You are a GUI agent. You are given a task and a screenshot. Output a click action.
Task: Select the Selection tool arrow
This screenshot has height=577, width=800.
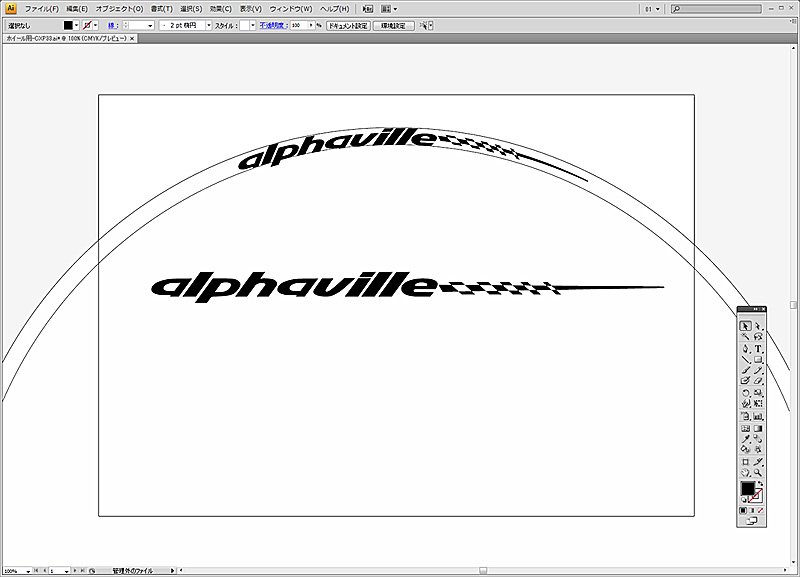point(745,326)
